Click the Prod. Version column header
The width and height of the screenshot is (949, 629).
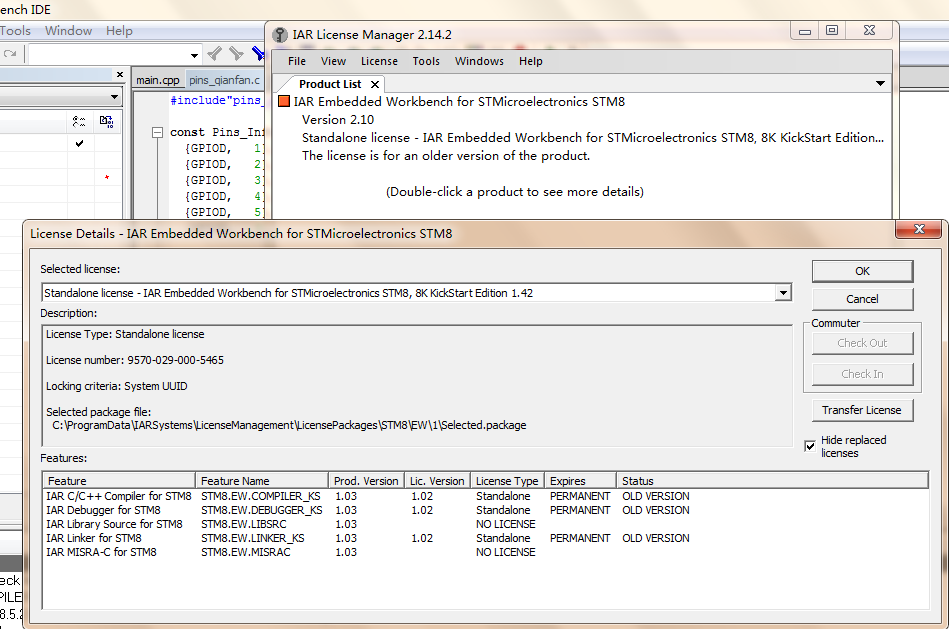click(366, 481)
